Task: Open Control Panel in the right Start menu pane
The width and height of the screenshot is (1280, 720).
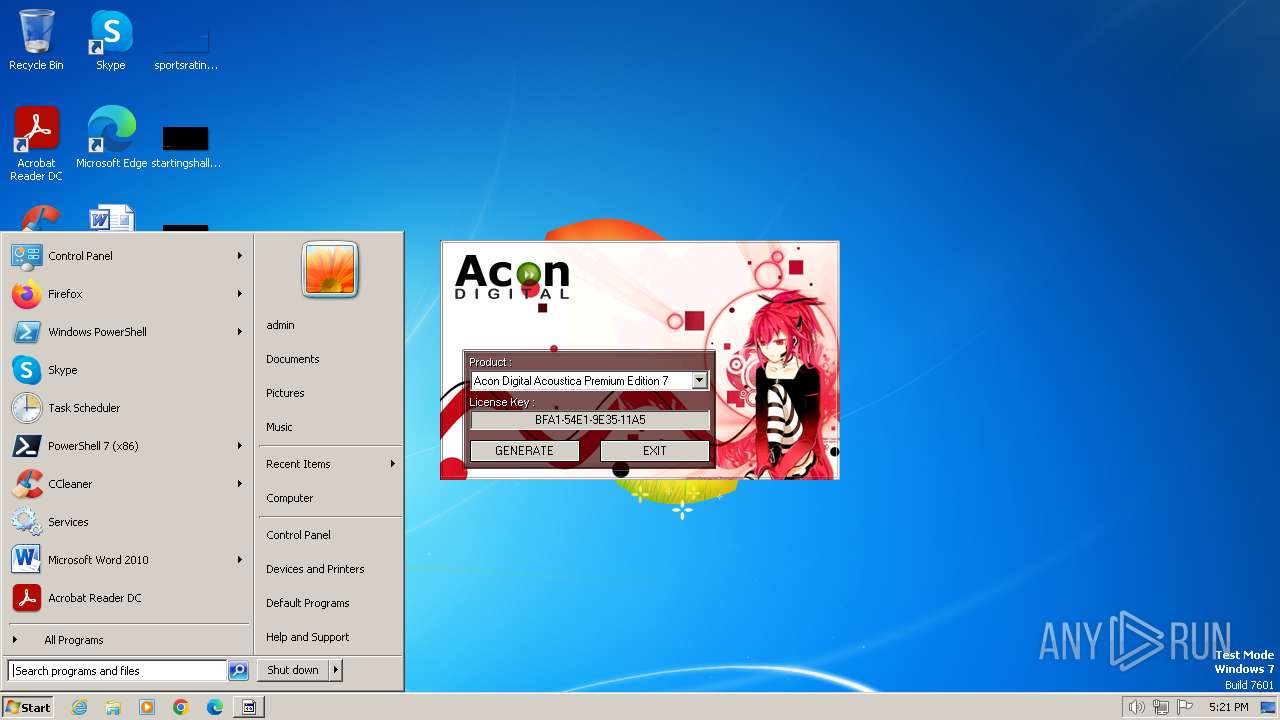Action: pos(330,535)
